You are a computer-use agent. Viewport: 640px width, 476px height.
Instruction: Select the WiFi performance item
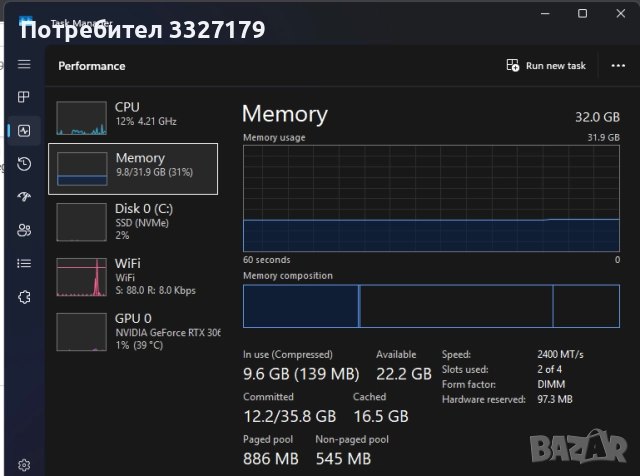pyautogui.click(x=133, y=277)
